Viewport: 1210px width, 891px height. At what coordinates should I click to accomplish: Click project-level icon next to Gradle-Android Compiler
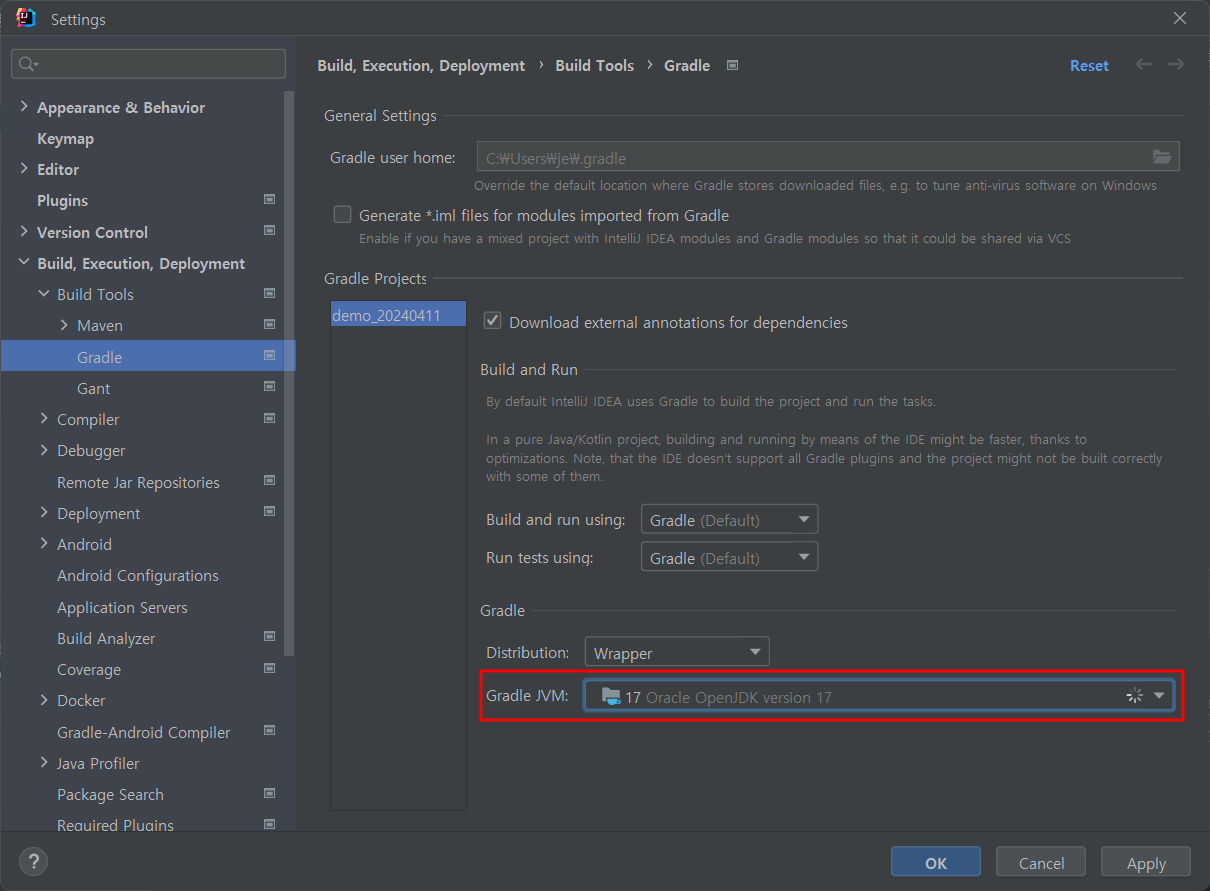click(x=269, y=731)
